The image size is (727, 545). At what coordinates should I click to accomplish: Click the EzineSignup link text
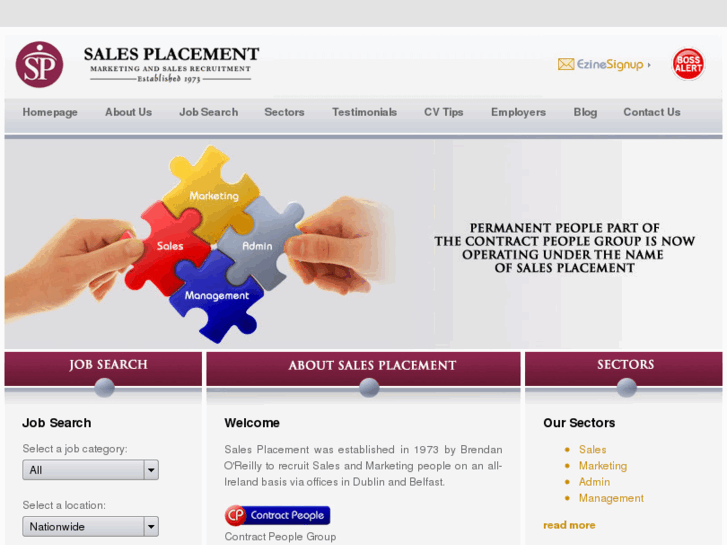610,64
